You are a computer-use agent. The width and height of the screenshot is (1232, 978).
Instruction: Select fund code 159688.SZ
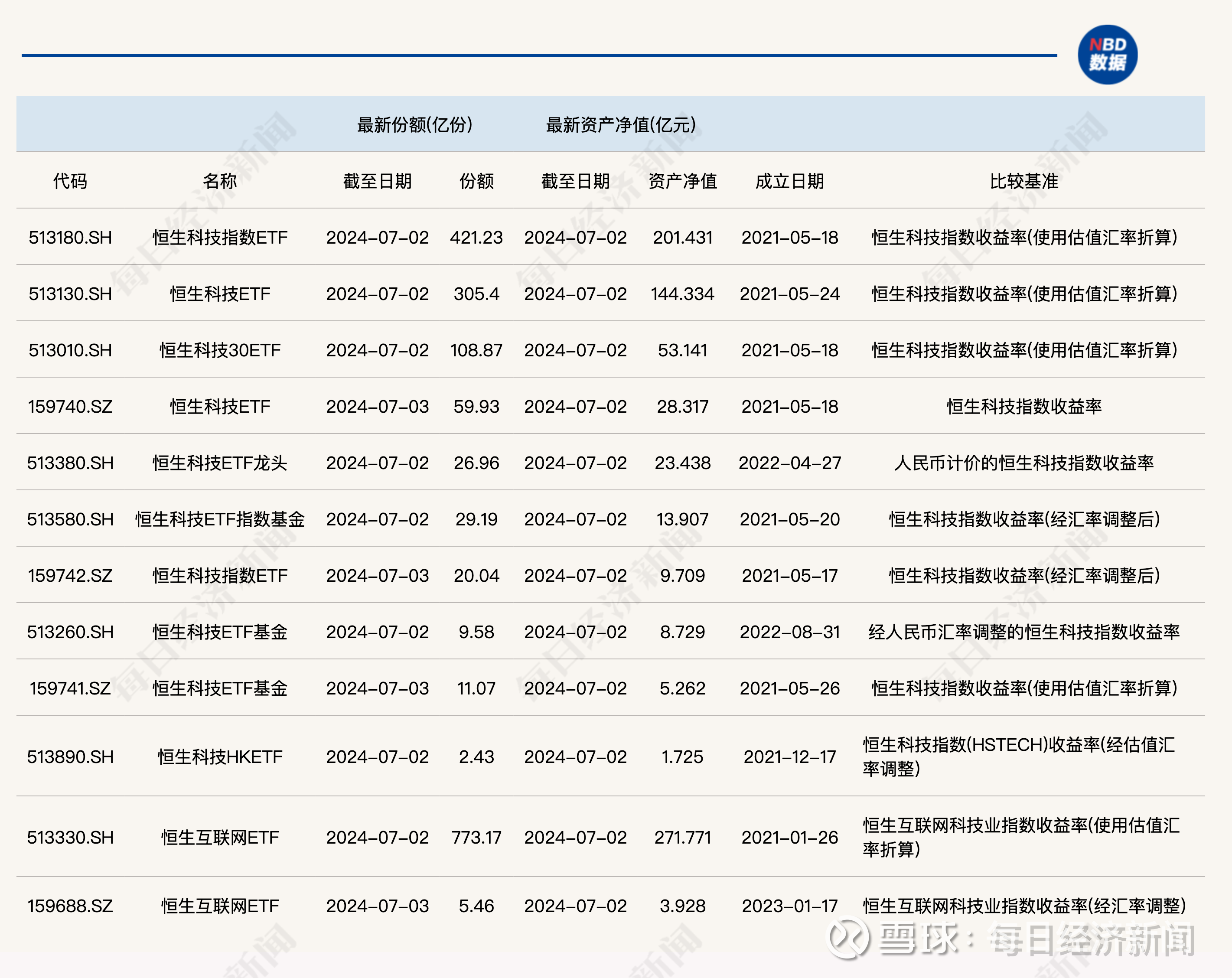[70, 906]
